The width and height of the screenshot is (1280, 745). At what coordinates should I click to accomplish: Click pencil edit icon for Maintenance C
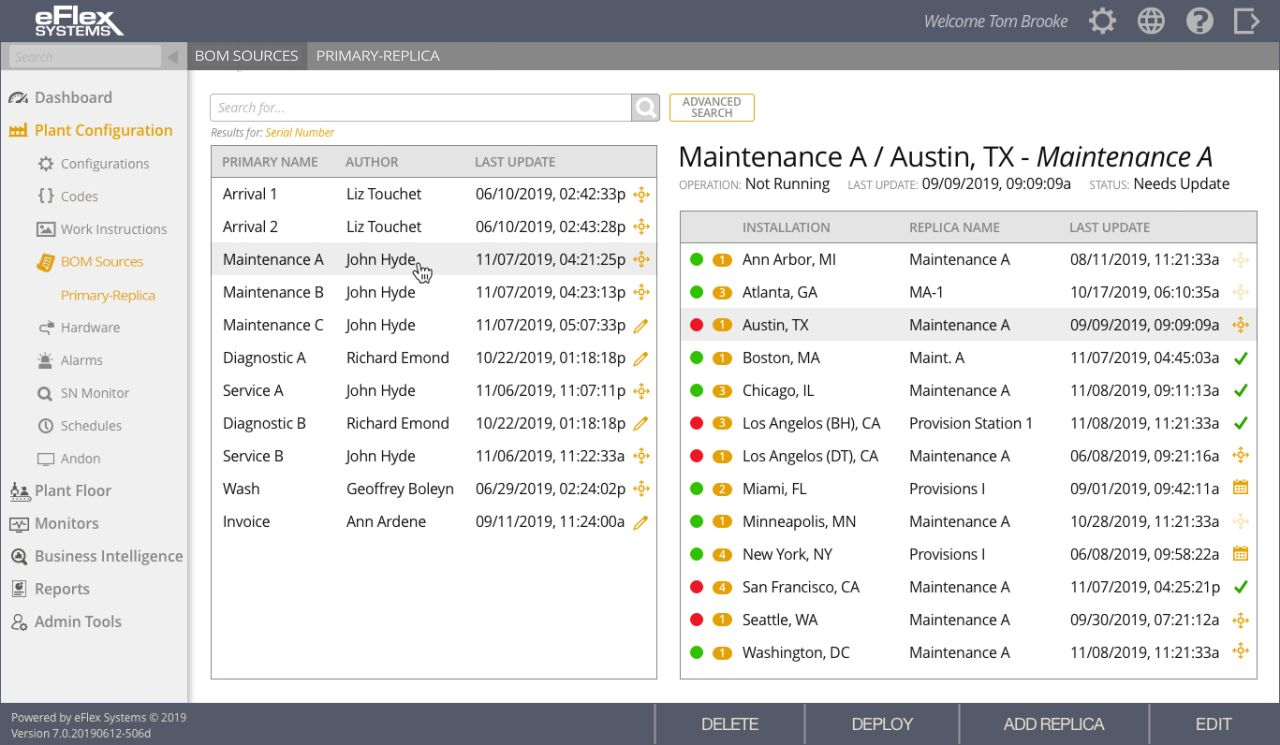[641, 326]
